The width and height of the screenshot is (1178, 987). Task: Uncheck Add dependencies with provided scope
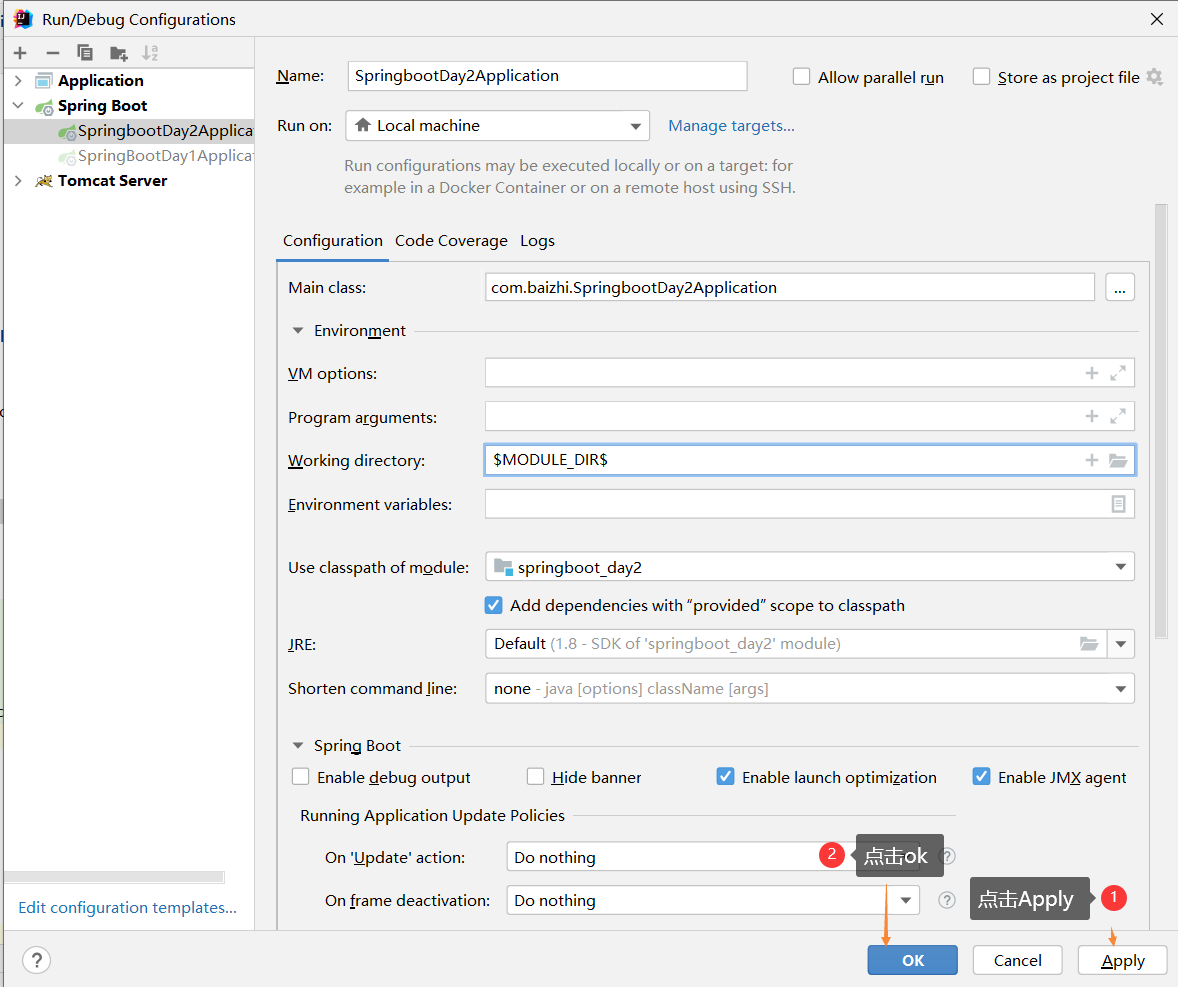[494, 605]
